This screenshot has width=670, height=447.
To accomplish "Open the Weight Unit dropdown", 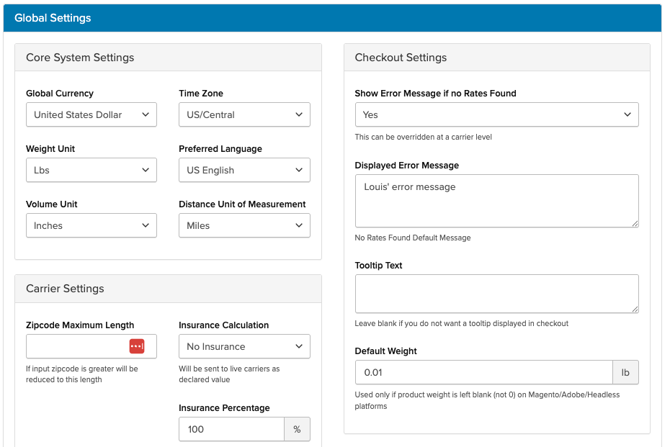I will pyautogui.click(x=91, y=170).
